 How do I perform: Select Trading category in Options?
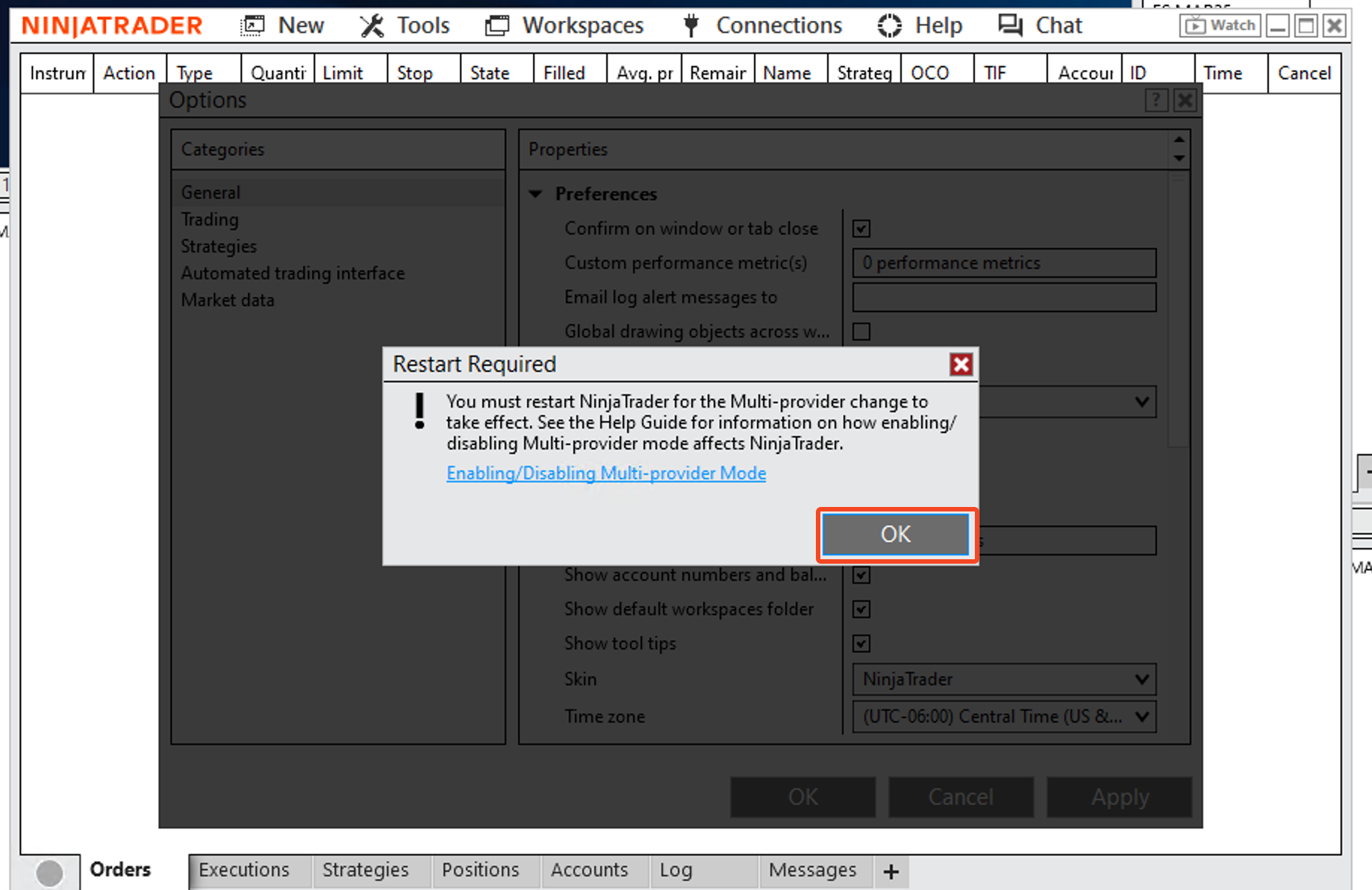click(210, 220)
